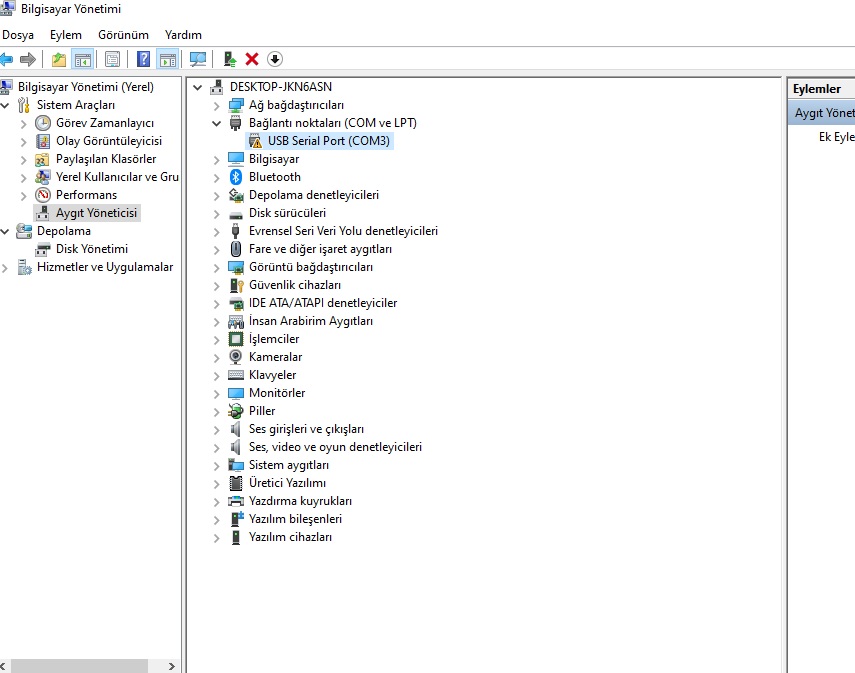Click the Up one level folder icon
Viewport: 855px width, 673px height.
pos(59,59)
